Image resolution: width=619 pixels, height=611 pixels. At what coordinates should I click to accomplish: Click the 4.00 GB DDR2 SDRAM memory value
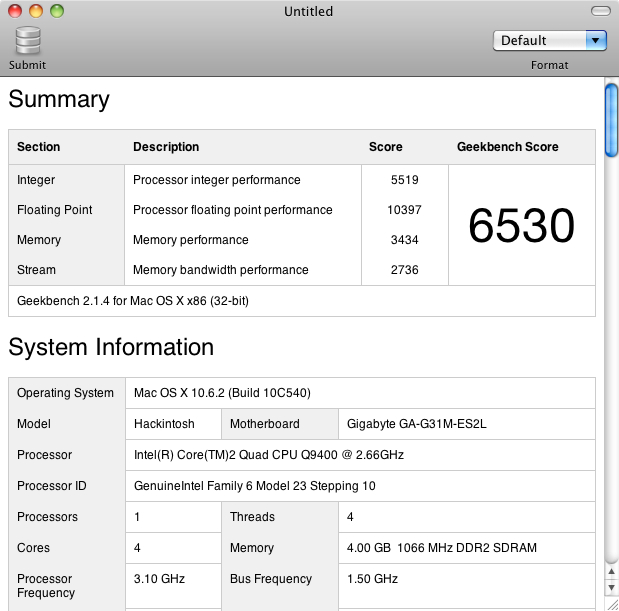442,548
